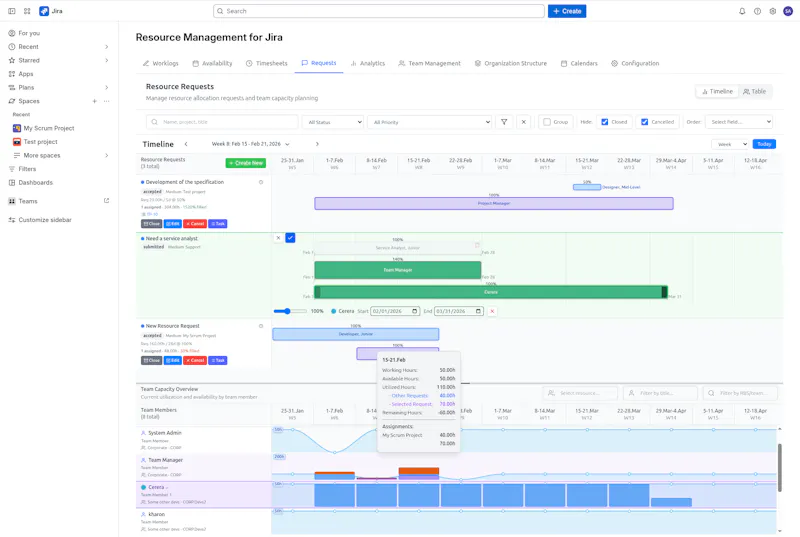The width and height of the screenshot is (800, 537).
Task: Discard assignment with gray X button
Action: 278,238
